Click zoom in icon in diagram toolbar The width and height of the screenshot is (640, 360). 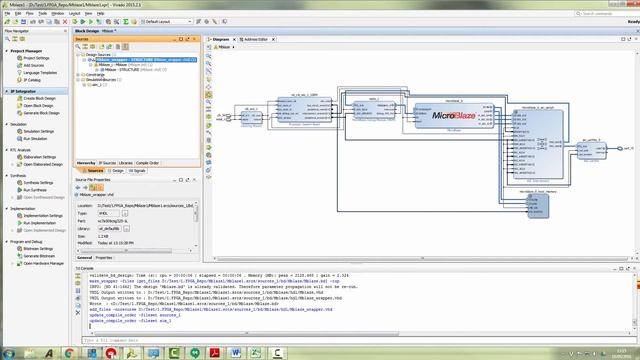[x=209, y=56]
